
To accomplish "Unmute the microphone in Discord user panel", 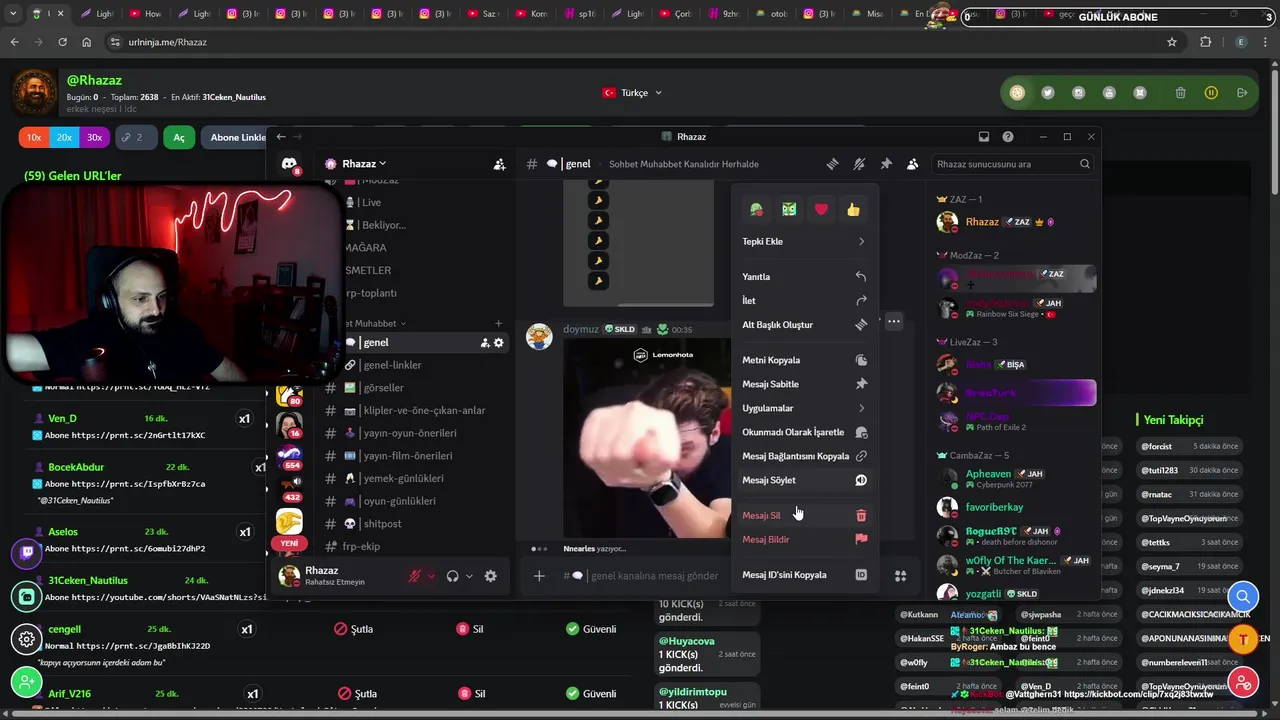I will click(414, 576).
